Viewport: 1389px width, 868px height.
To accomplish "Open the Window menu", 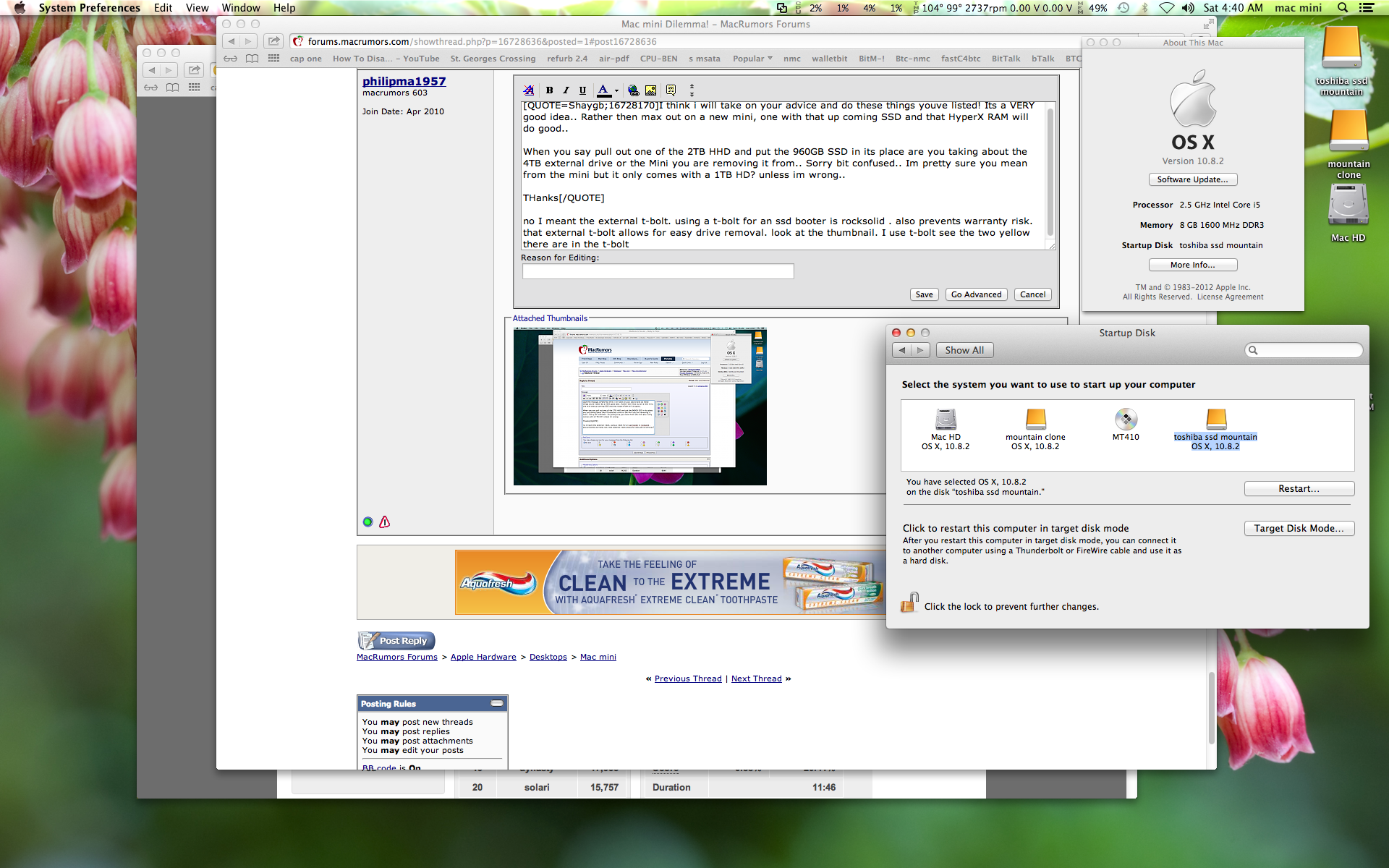I will coord(240,8).
